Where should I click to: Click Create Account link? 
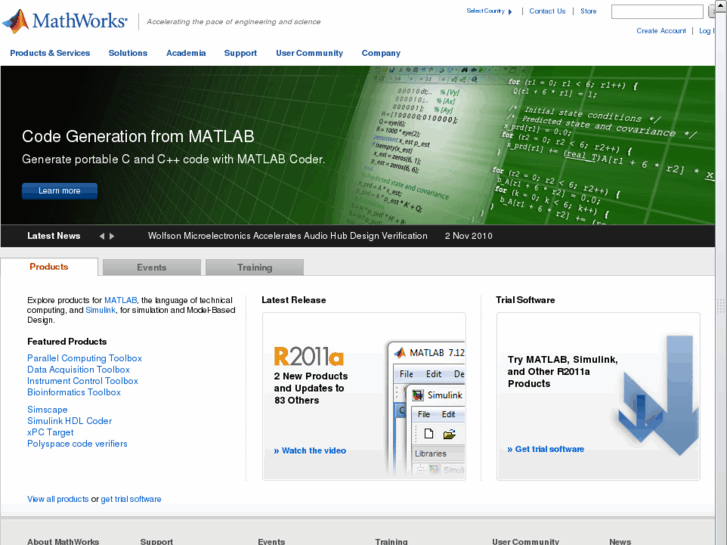tap(661, 31)
